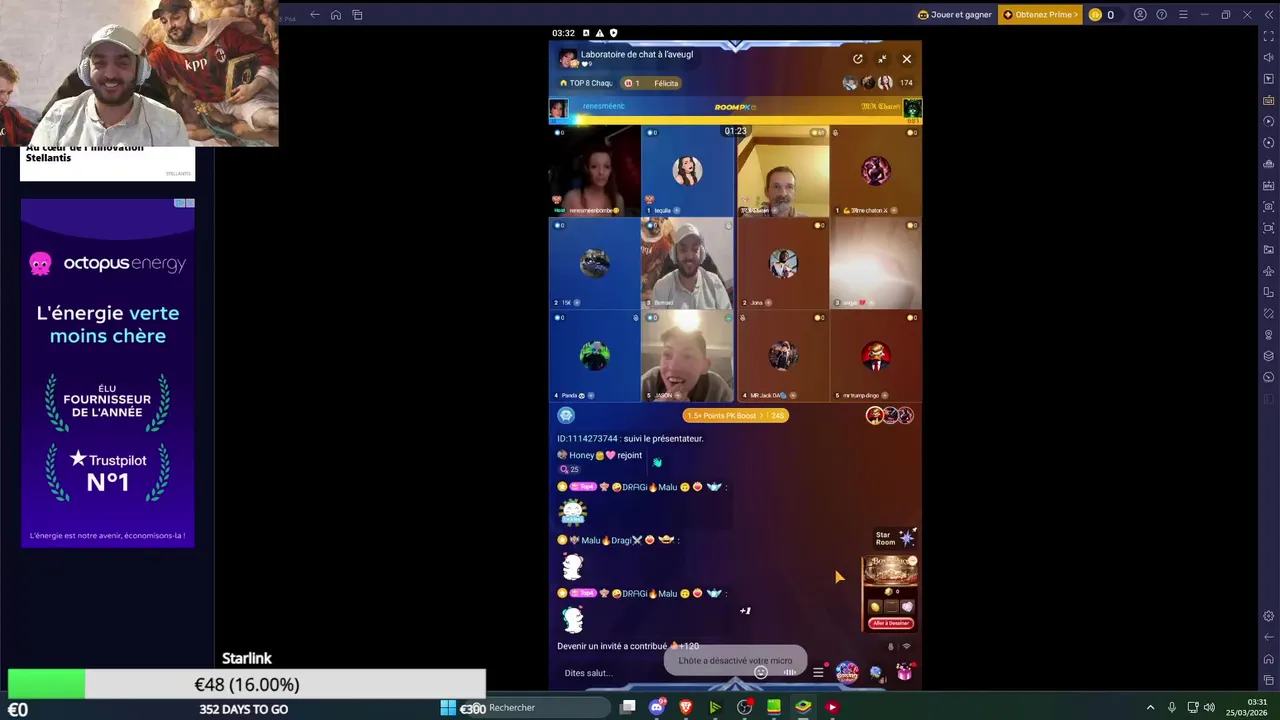
Task: Open the 174 viewers count list
Action: [x=906, y=83]
